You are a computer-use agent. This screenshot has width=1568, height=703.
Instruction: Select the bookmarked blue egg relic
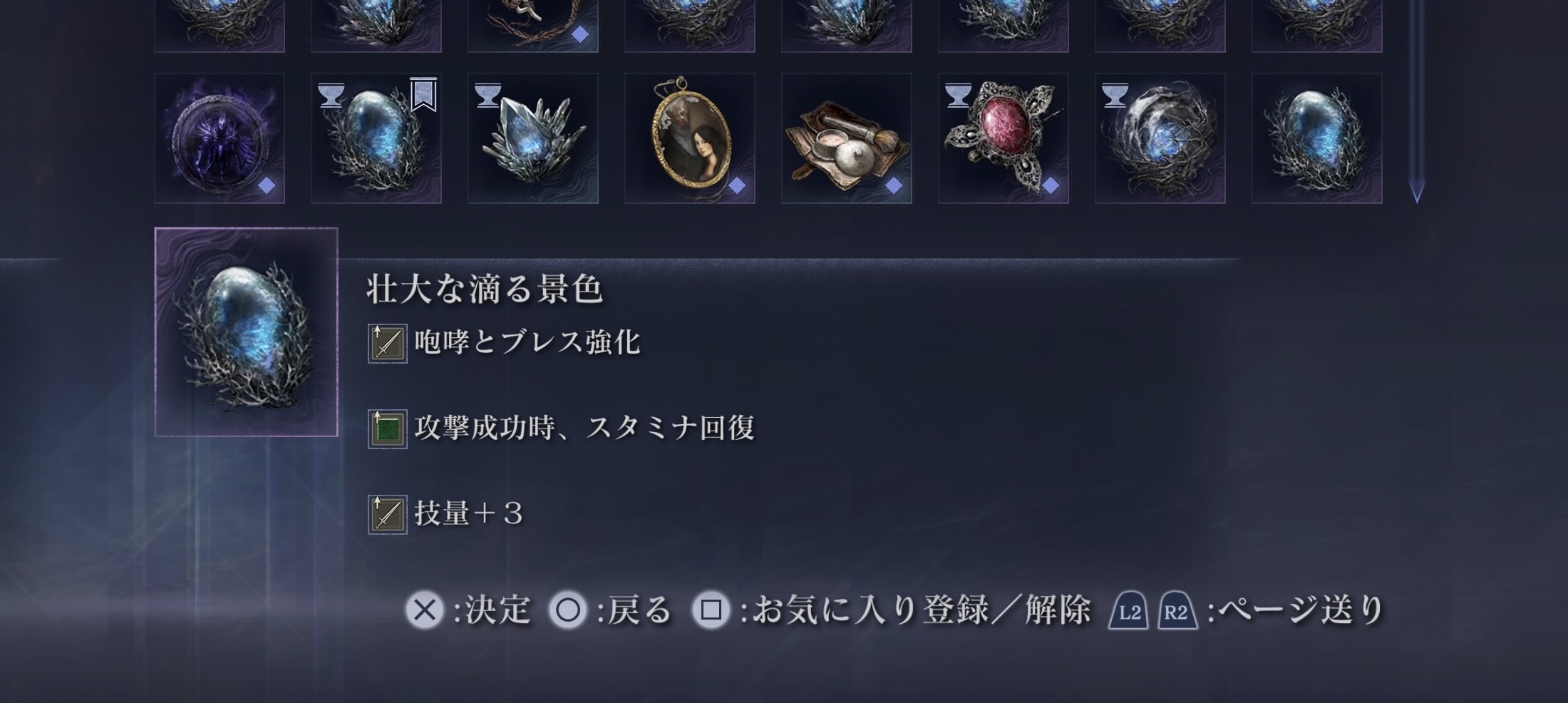[x=376, y=138]
